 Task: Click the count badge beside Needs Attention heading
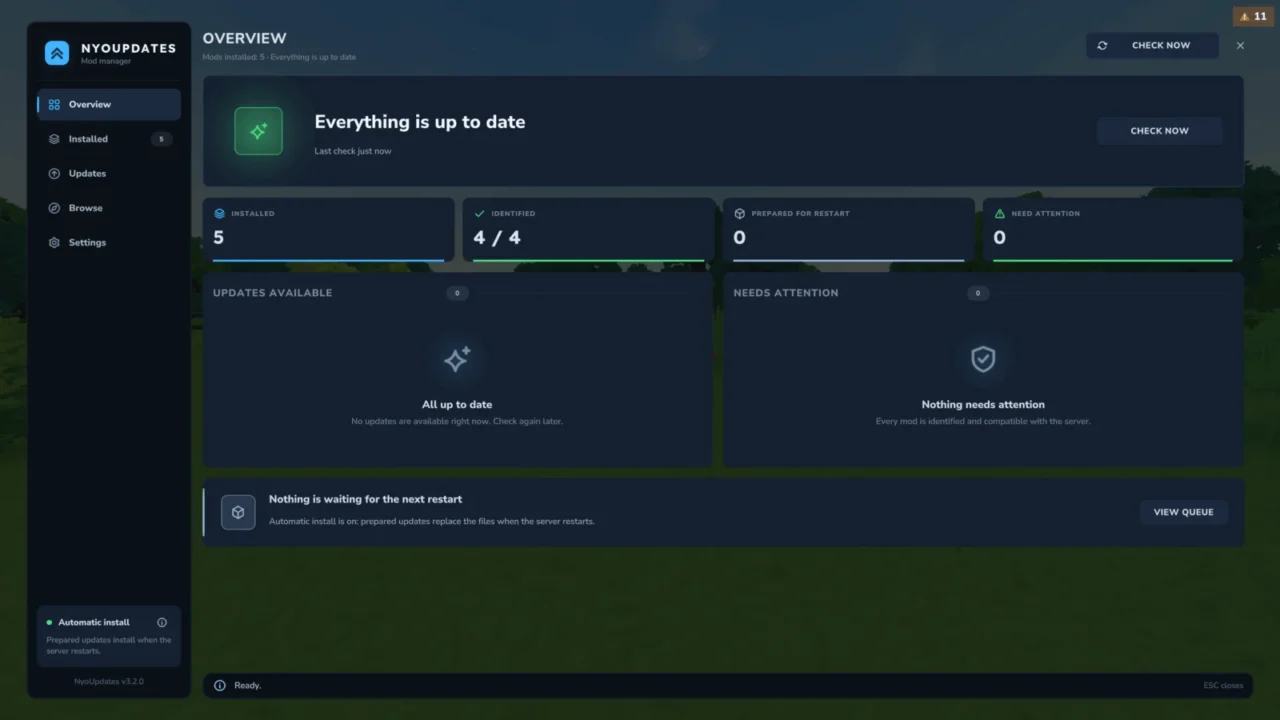[978, 293]
